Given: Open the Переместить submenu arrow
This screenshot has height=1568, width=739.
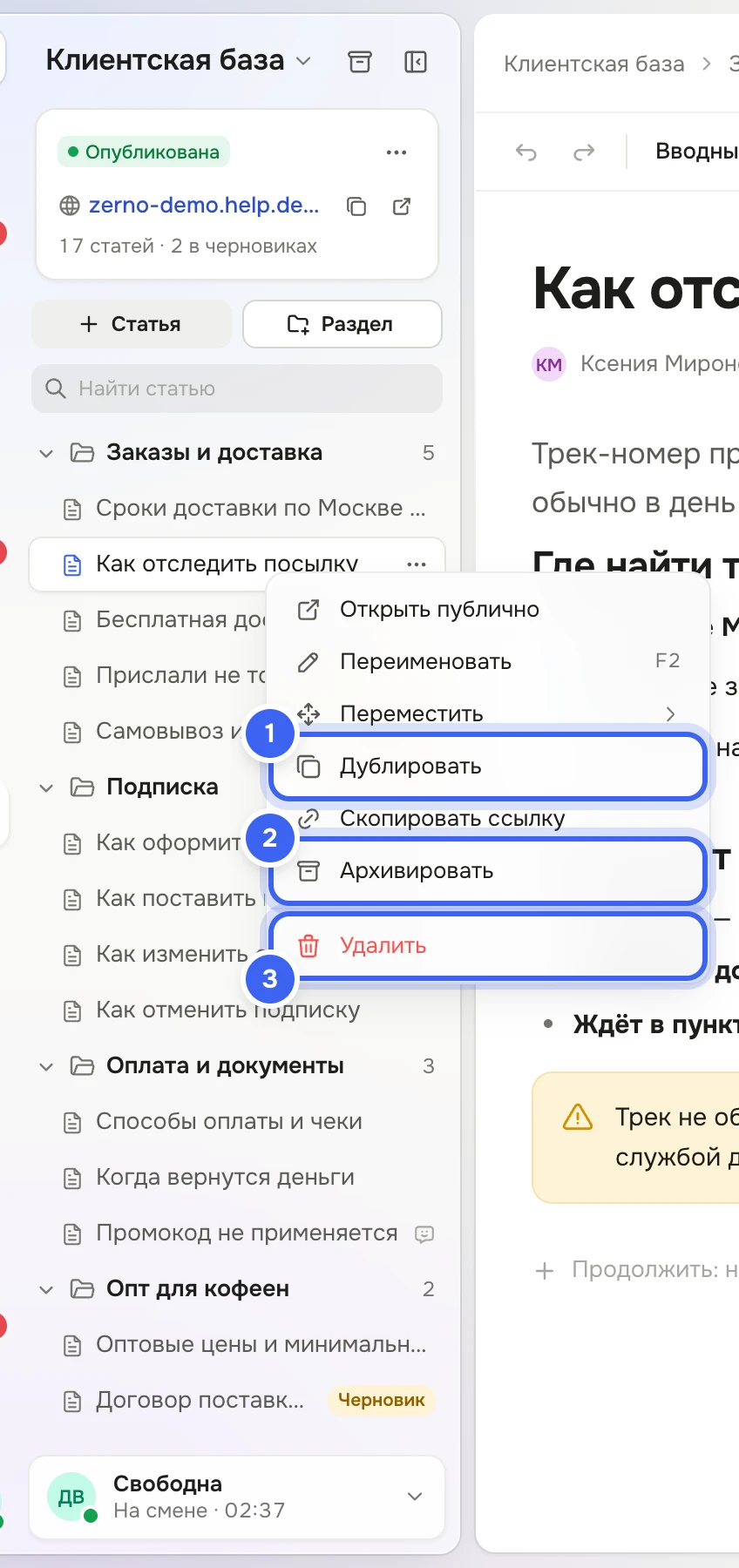Looking at the screenshot, I should click(x=670, y=714).
